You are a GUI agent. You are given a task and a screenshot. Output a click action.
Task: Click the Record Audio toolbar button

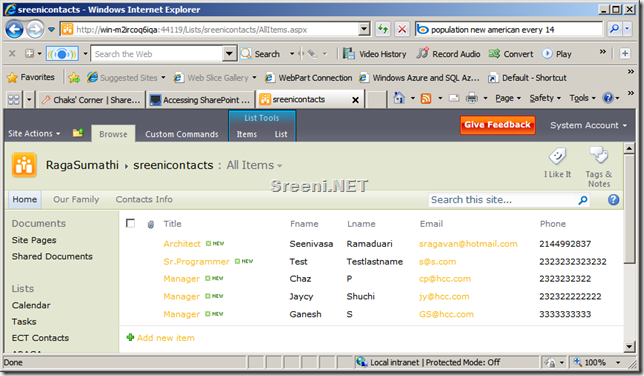click(x=448, y=54)
